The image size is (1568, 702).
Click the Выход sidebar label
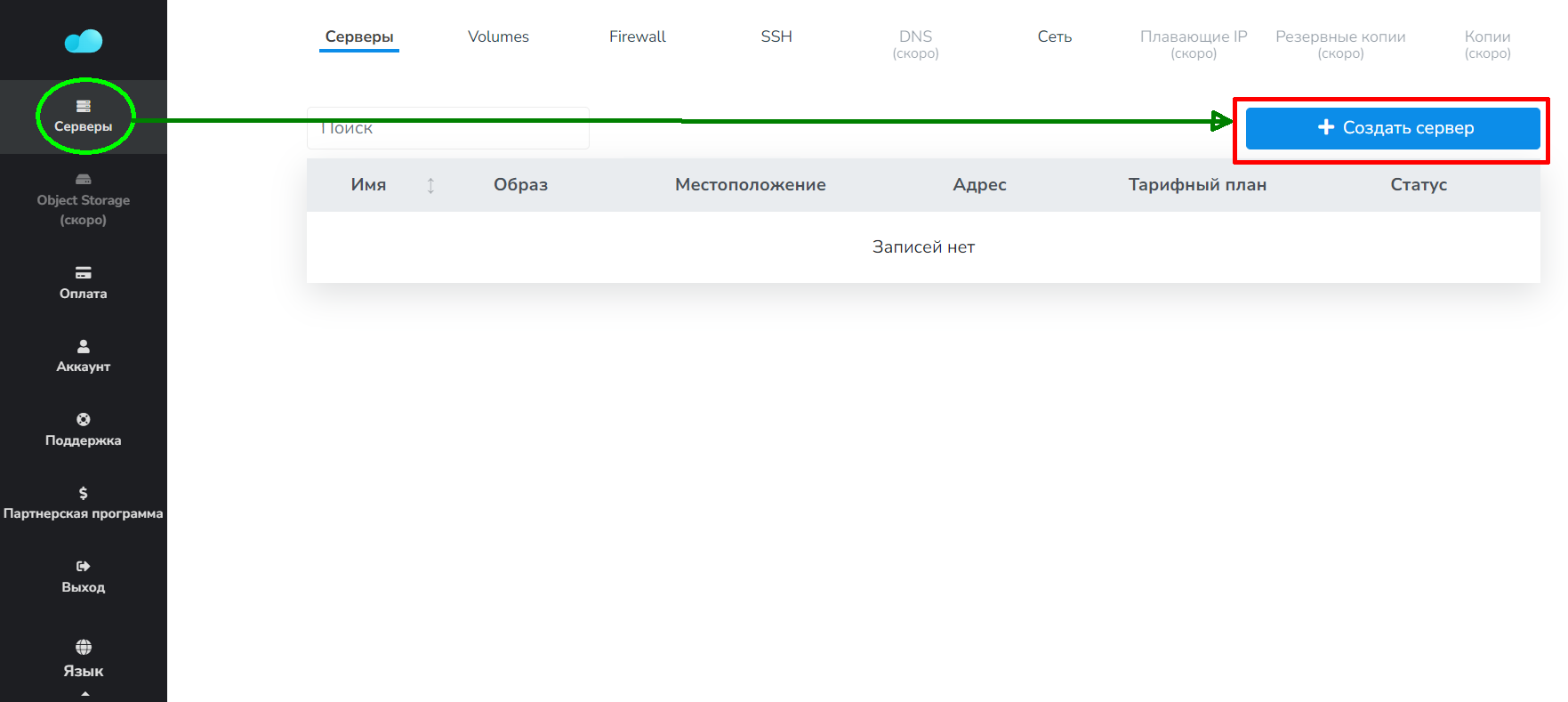click(x=84, y=587)
